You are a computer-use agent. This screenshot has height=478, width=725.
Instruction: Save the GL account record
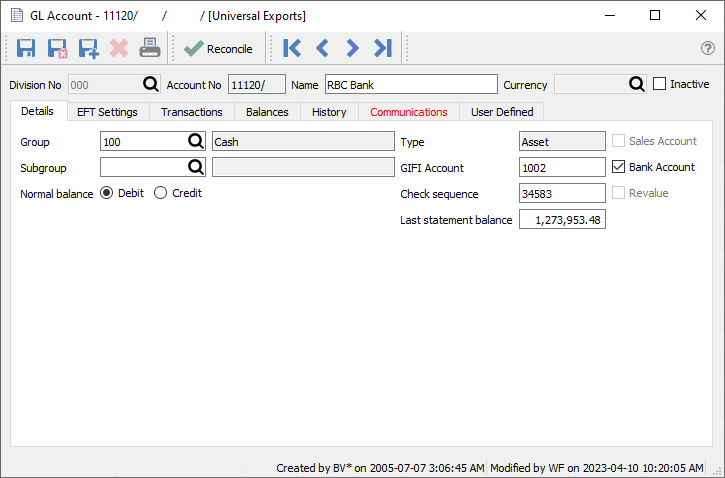coord(26,48)
